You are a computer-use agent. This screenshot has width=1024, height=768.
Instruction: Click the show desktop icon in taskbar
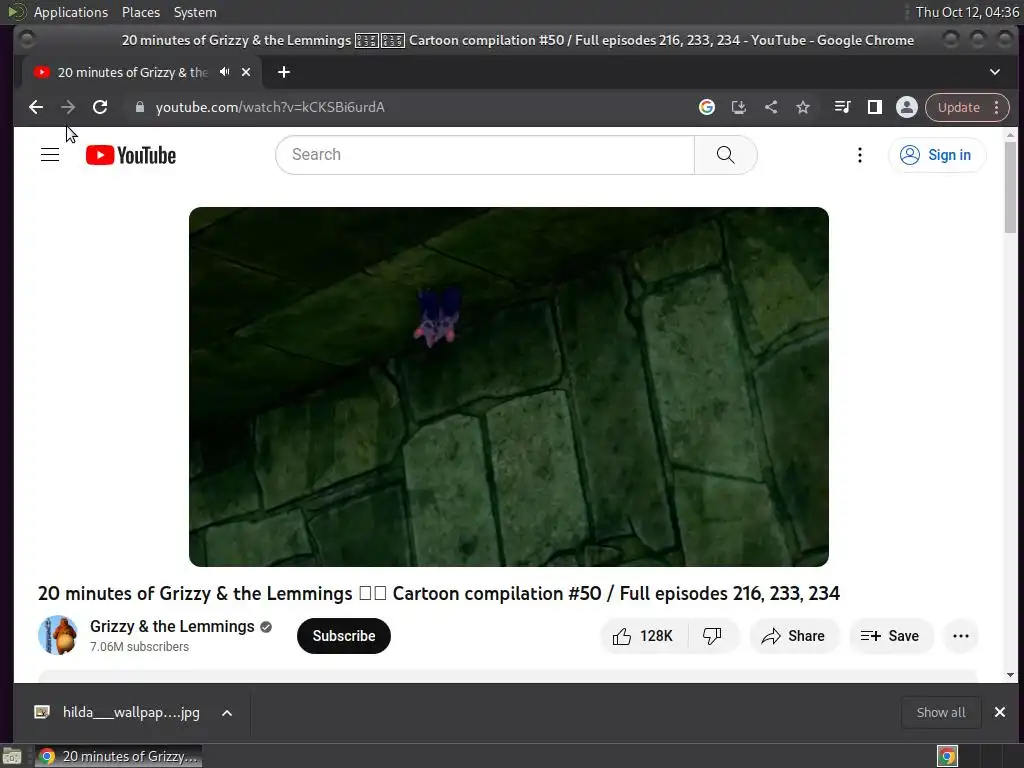point(12,756)
